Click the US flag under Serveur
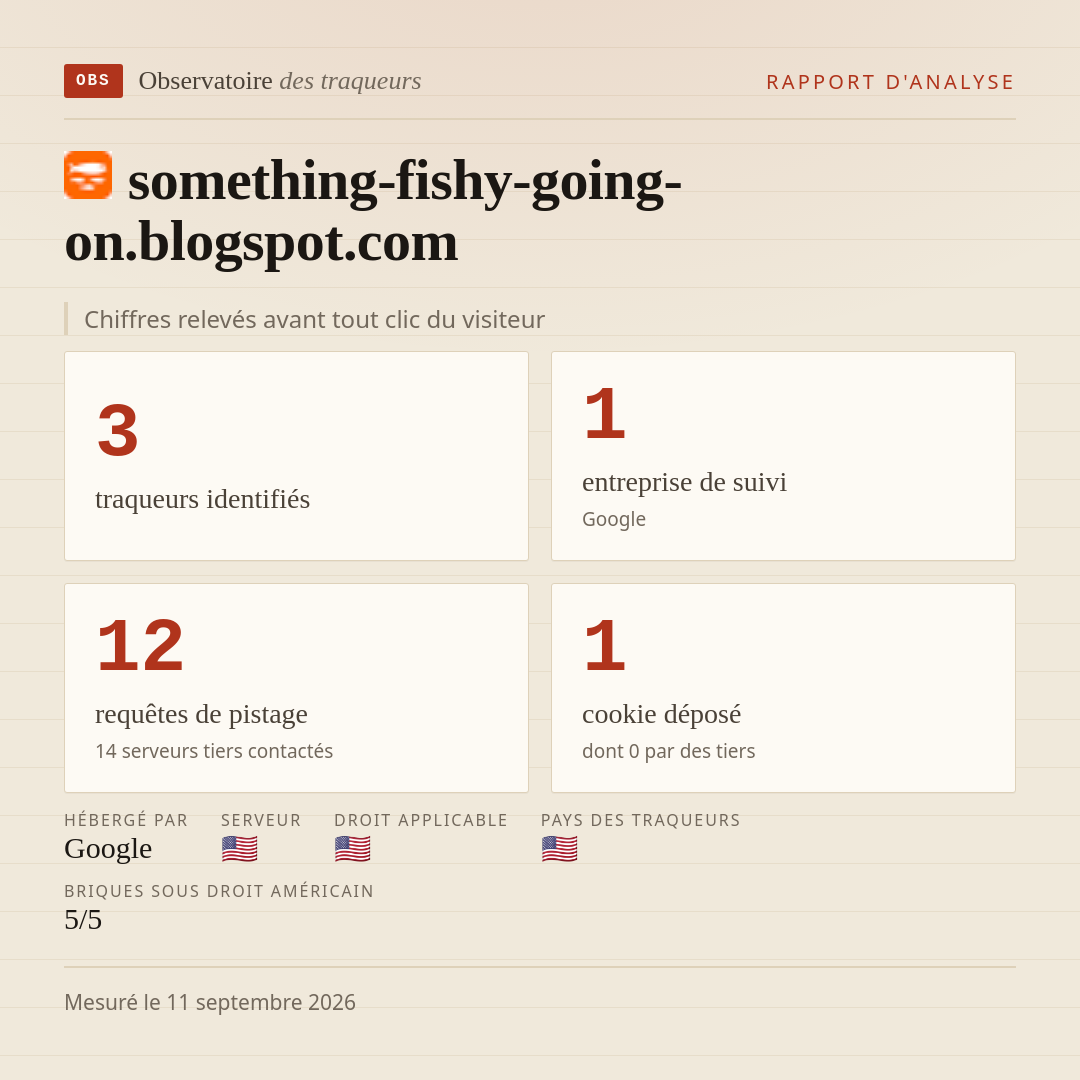Viewport: 1080px width, 1080px height. (x=240, y=849)
